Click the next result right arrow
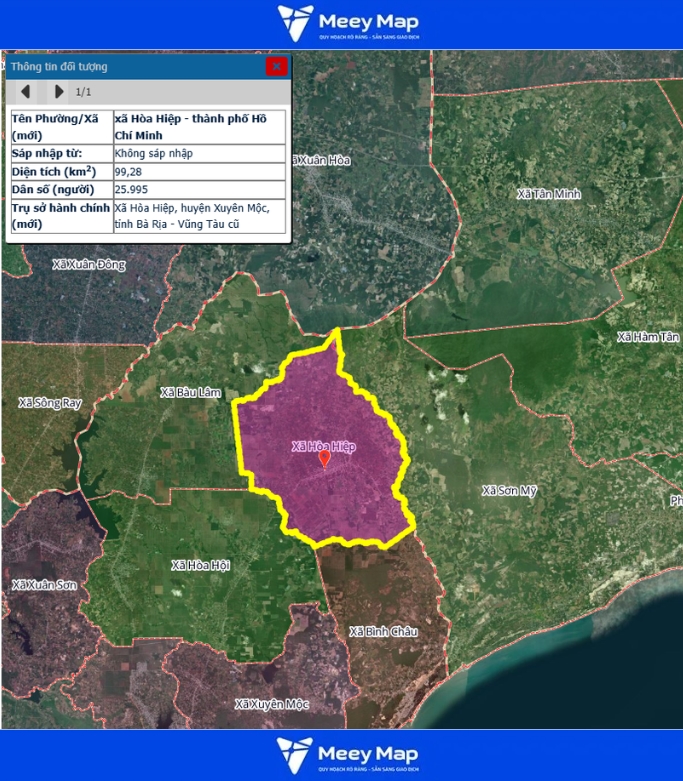The image size is (683, 781). (59, 92)
